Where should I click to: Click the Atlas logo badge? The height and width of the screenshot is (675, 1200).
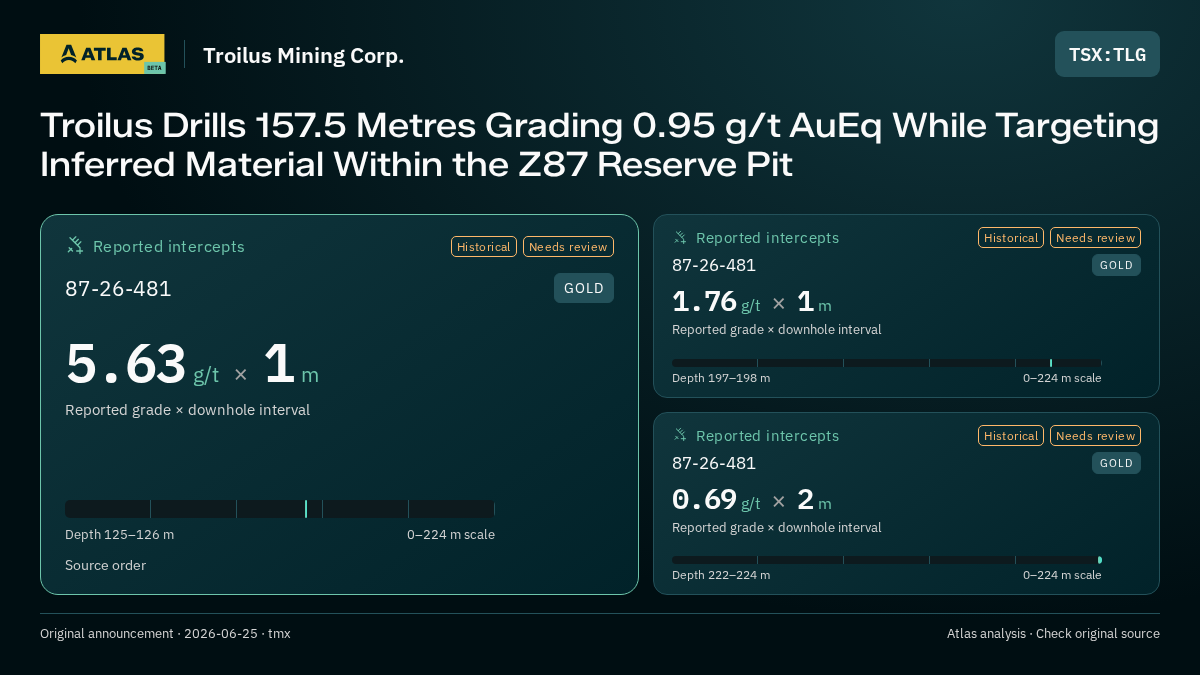[102, 54]
